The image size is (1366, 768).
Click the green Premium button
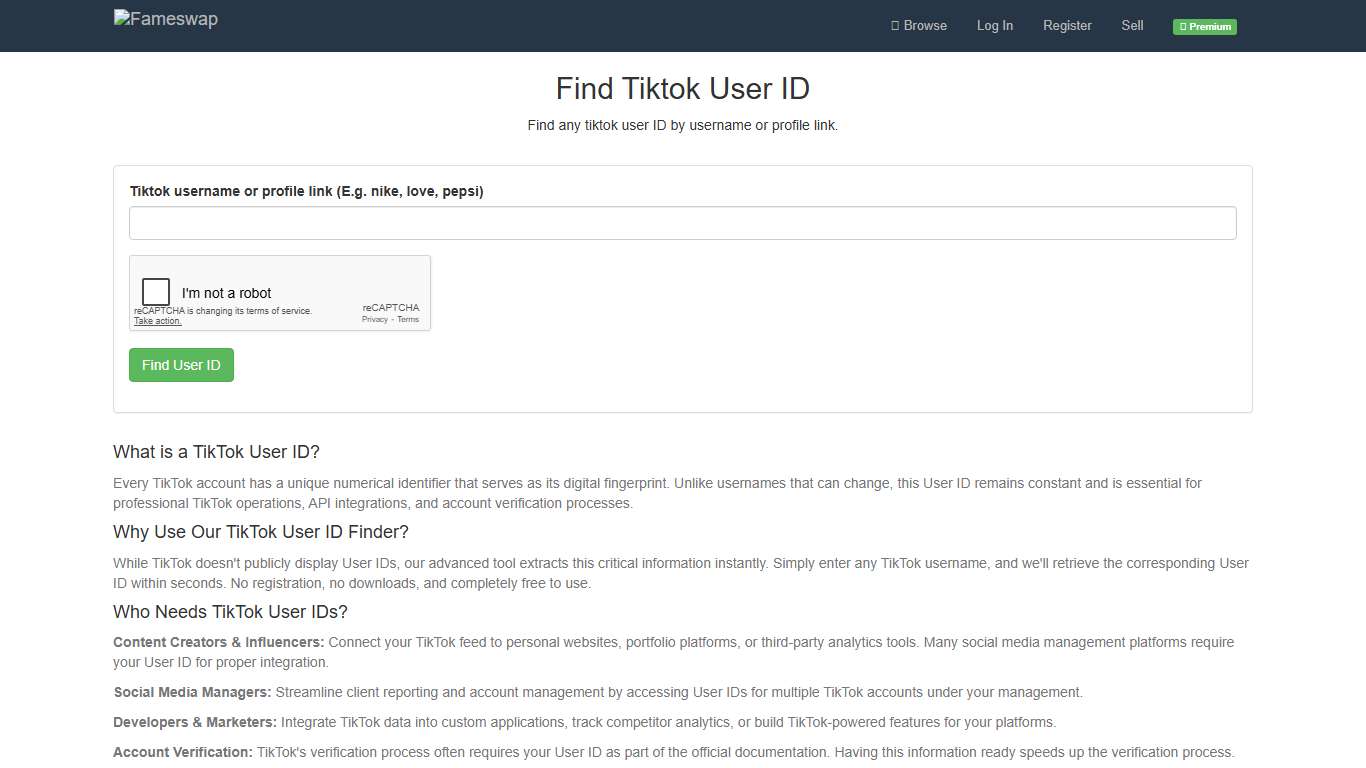[1204, 26]
